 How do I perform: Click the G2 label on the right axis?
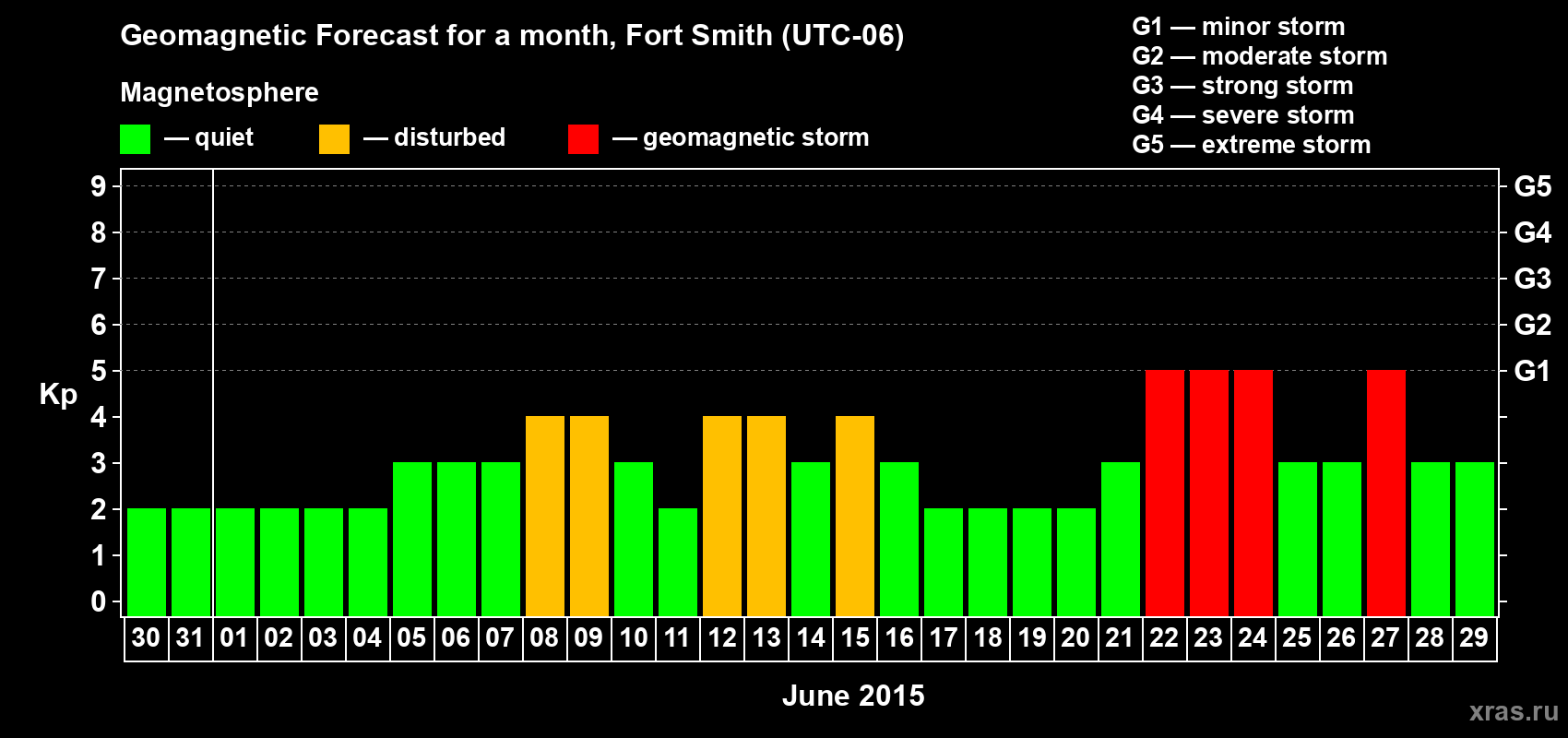[1533, 325]
